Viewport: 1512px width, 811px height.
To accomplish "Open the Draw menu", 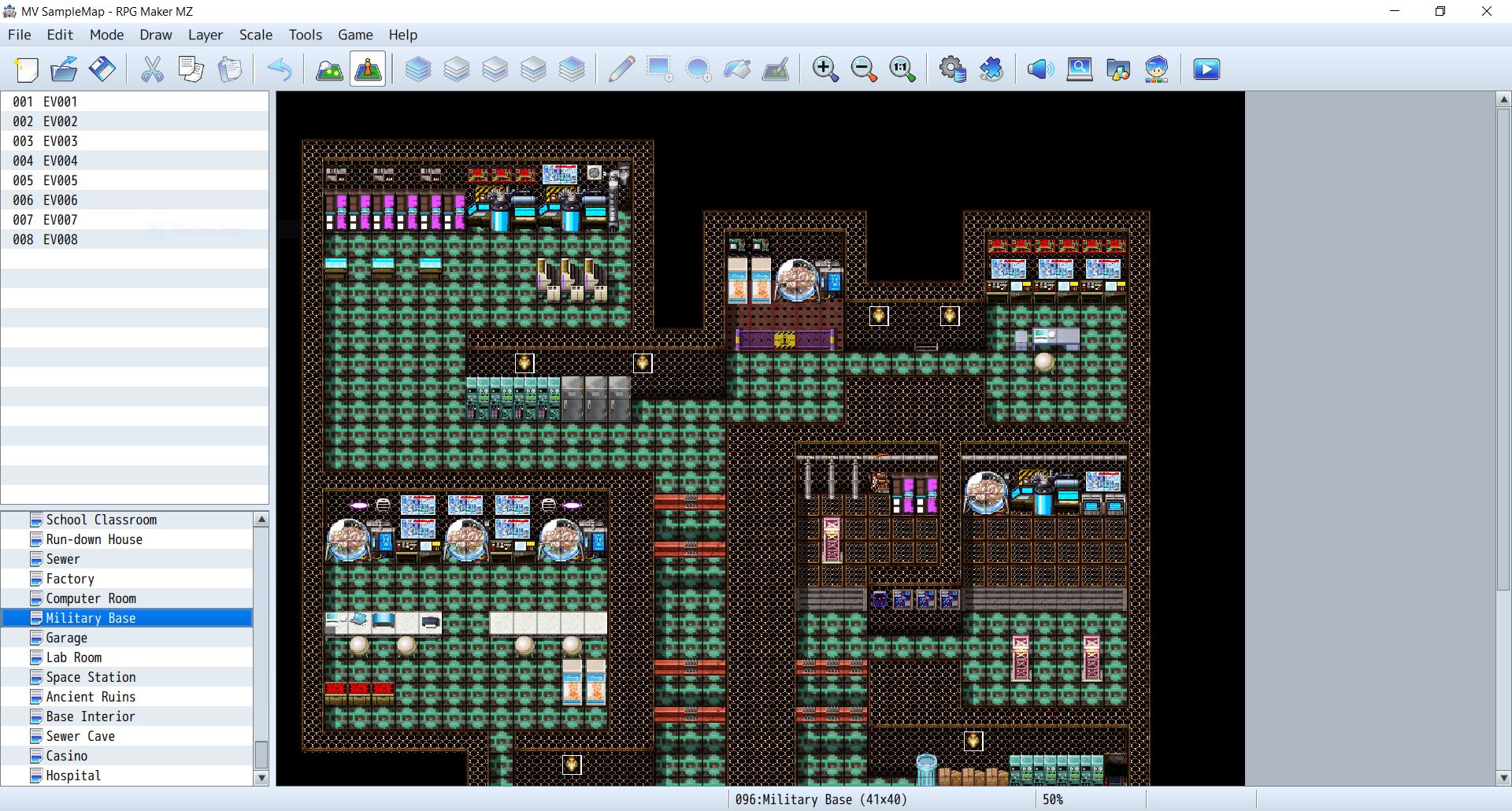I will point(156,35).
